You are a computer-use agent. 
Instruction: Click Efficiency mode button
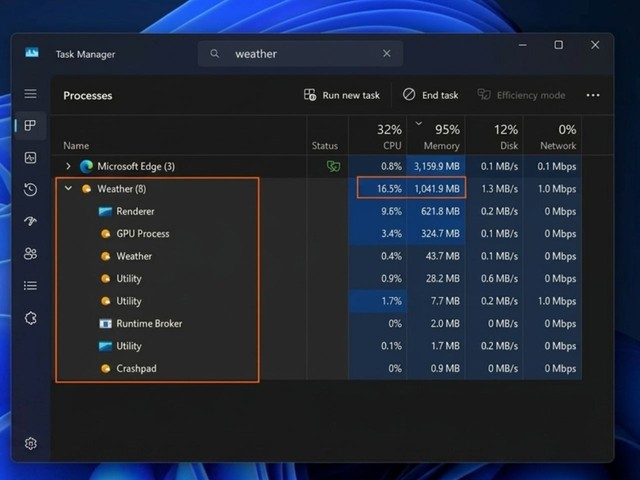point(522,95)
